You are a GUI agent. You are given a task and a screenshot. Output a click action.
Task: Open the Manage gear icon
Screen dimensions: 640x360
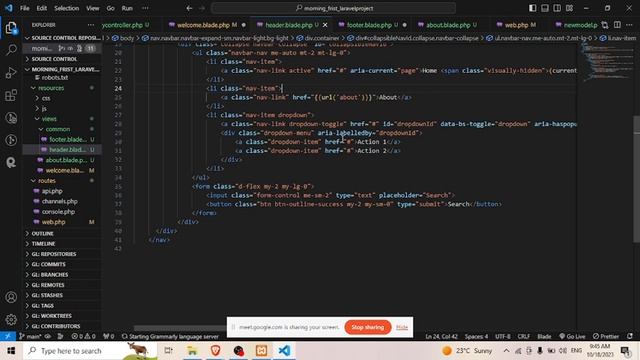click(x=11, y=319)
